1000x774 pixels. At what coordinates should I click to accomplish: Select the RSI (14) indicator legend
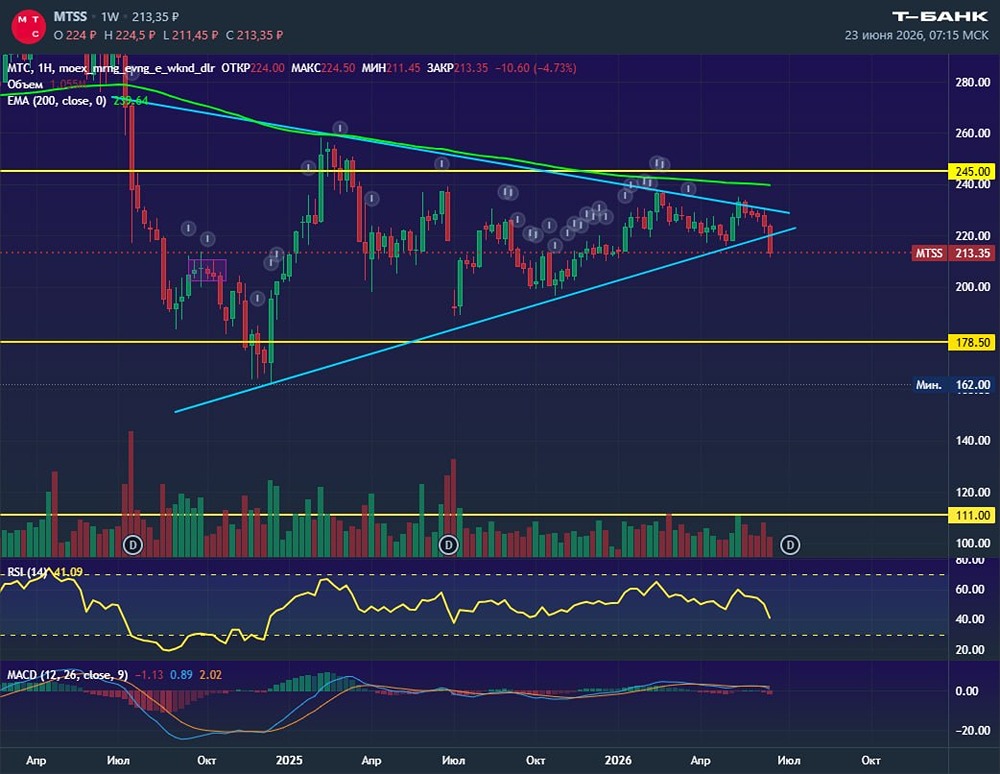(27, 572)
